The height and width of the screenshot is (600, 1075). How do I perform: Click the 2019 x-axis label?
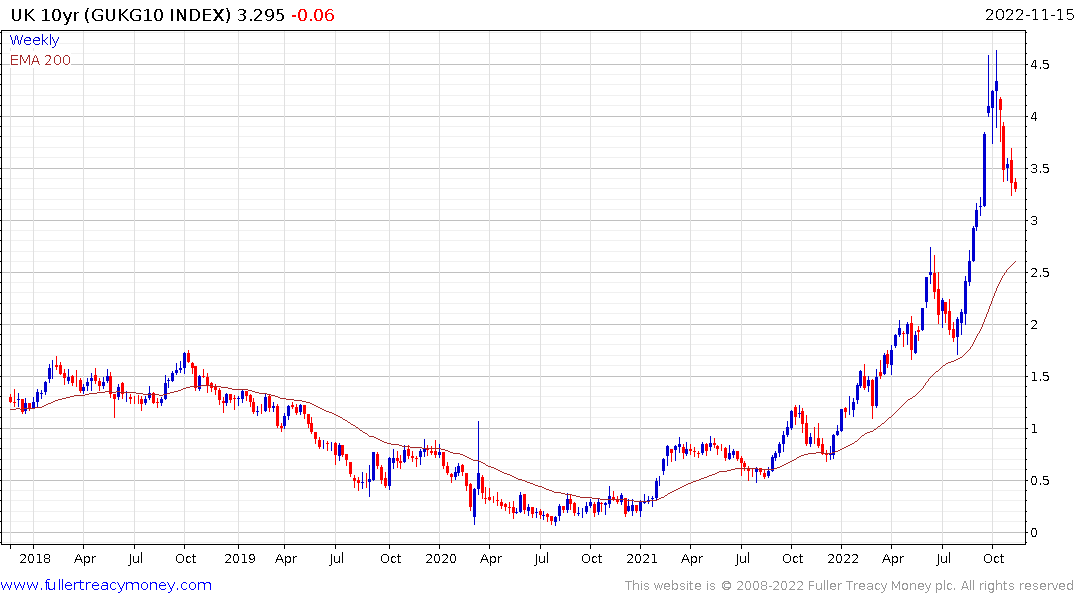[240, 558]
